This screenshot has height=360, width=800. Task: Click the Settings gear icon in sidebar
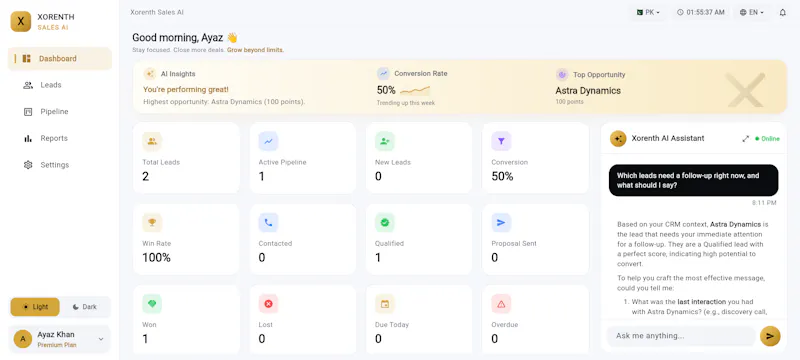pos(28,165)
